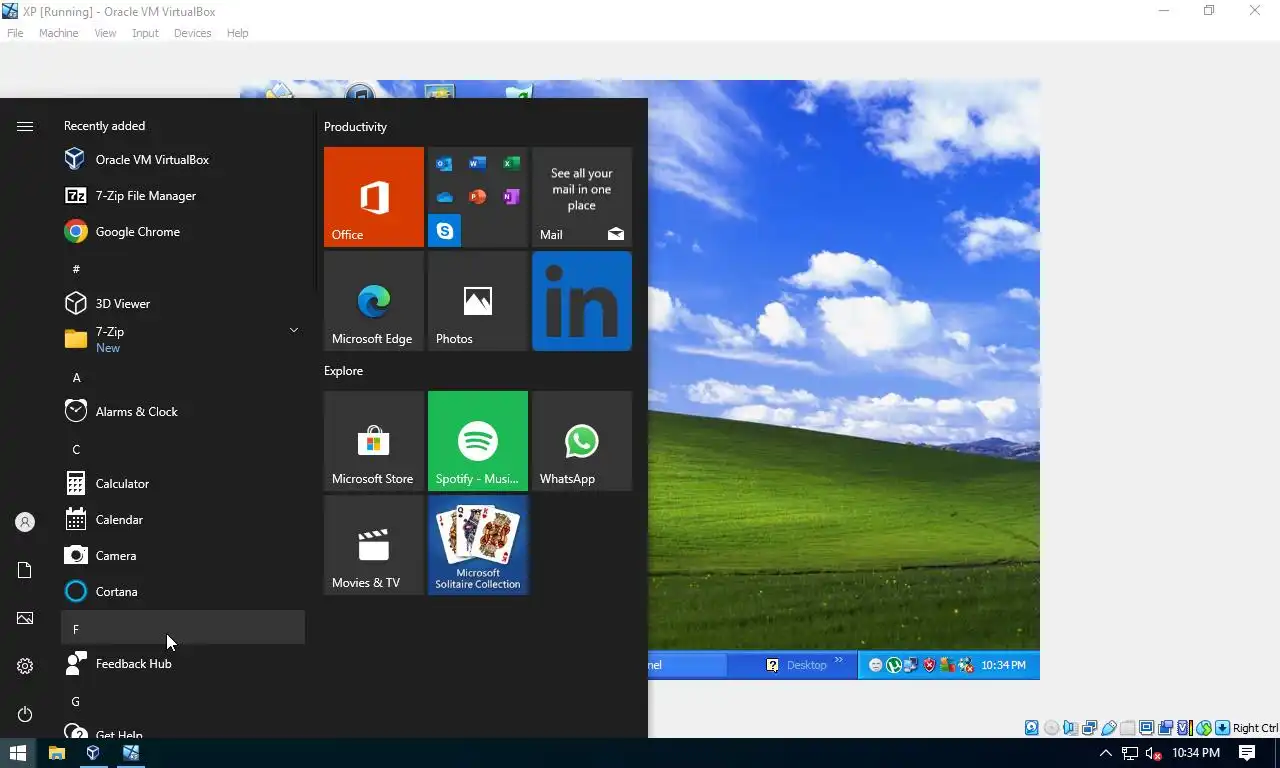Open 3D Viewer app
1280x768 pixels.
(183, 303)
